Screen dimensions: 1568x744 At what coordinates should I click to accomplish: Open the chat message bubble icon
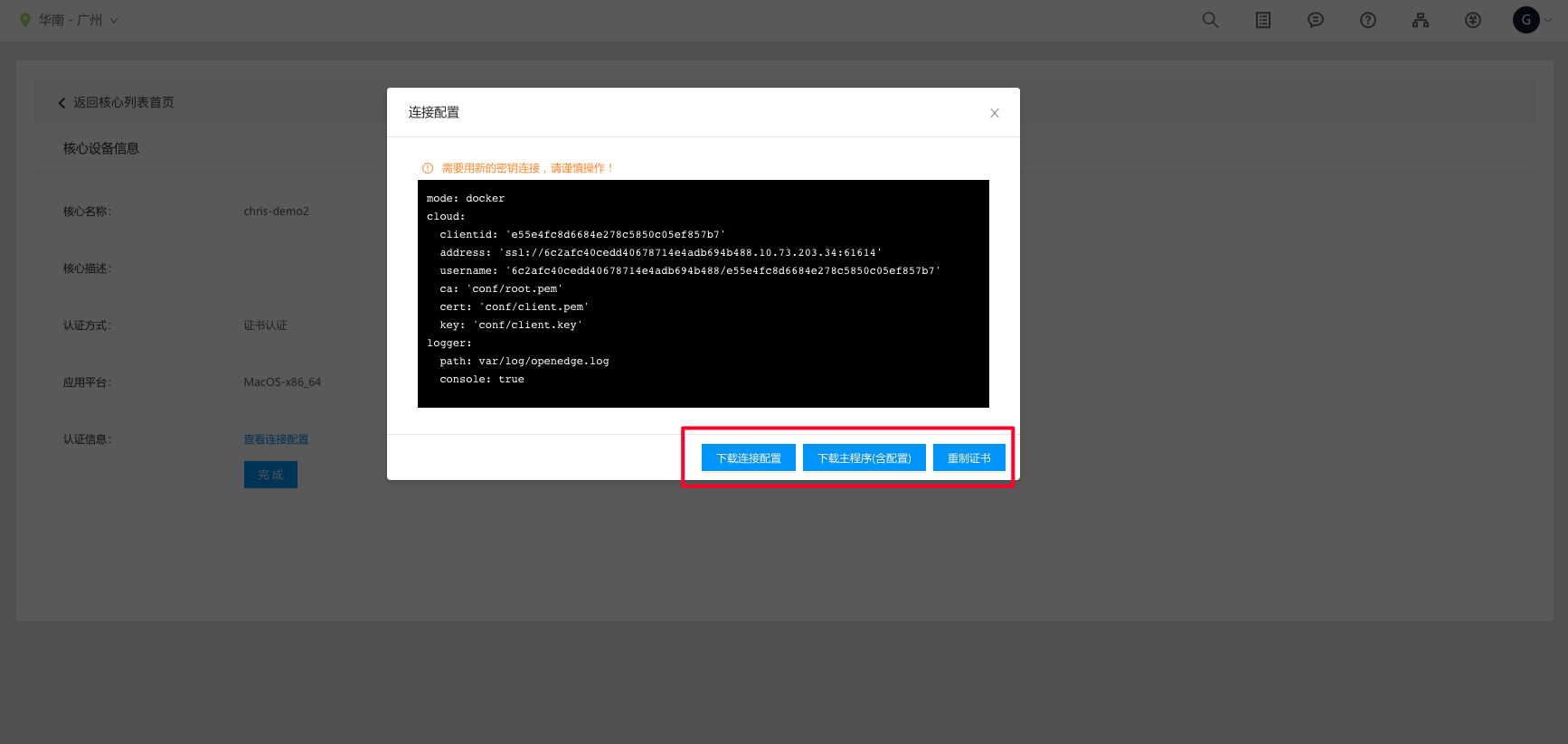pos(1316,20)
